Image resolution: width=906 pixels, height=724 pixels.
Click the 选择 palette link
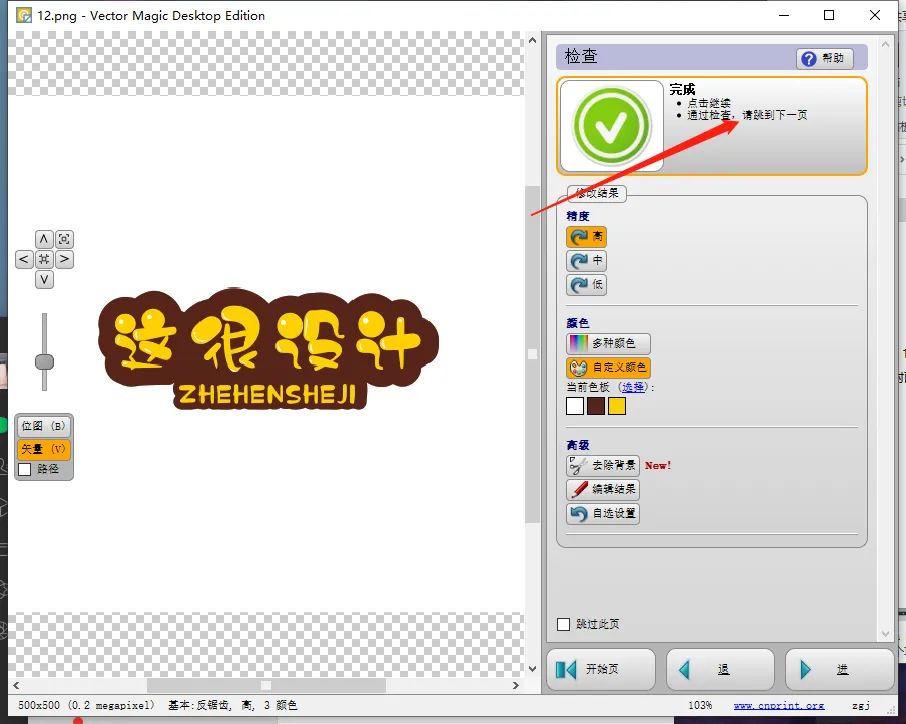point(632,387)
